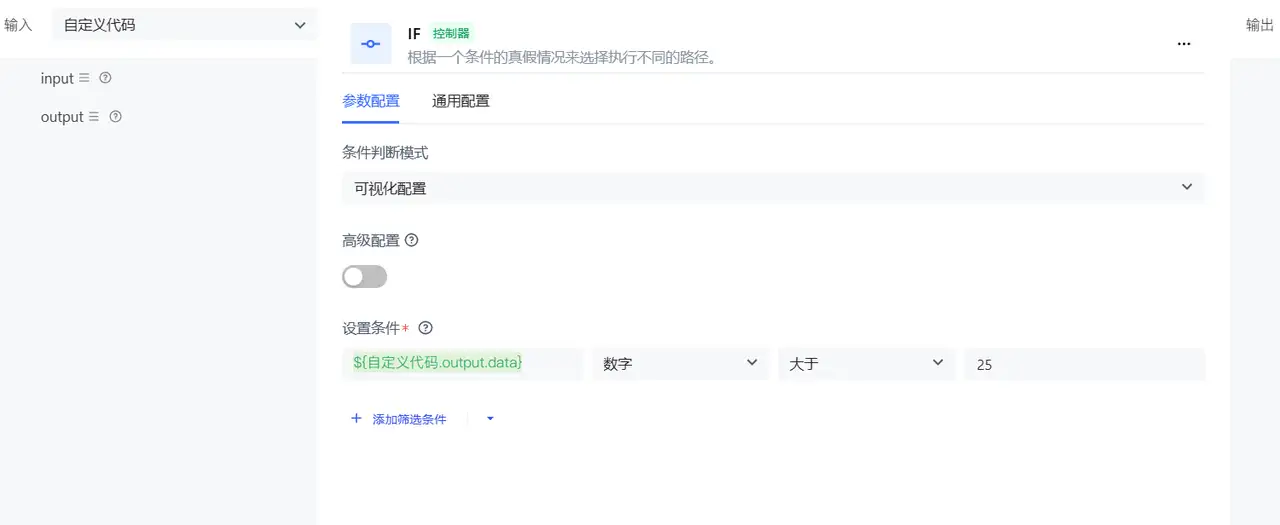Open the 自定义代码 input source dropdown

[x=185, y=25]
